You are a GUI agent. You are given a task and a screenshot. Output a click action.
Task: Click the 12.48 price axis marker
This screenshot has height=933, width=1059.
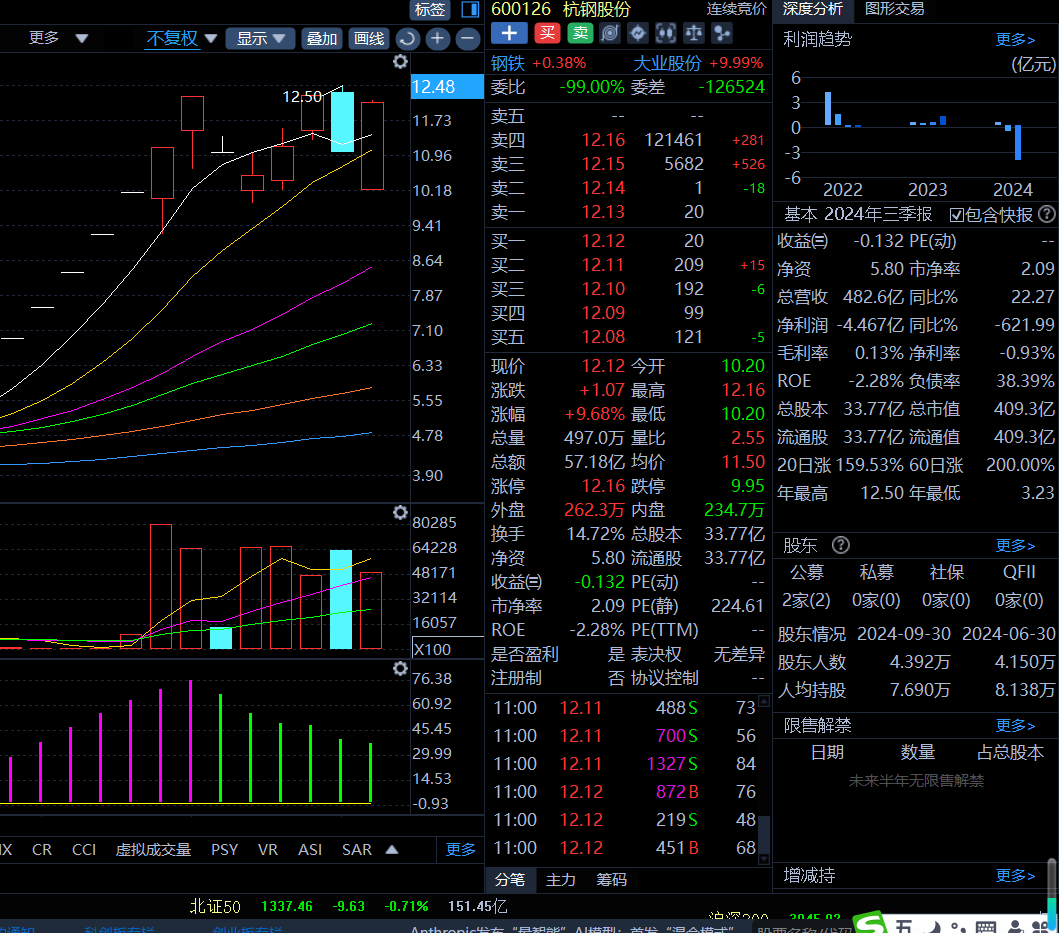446,86
